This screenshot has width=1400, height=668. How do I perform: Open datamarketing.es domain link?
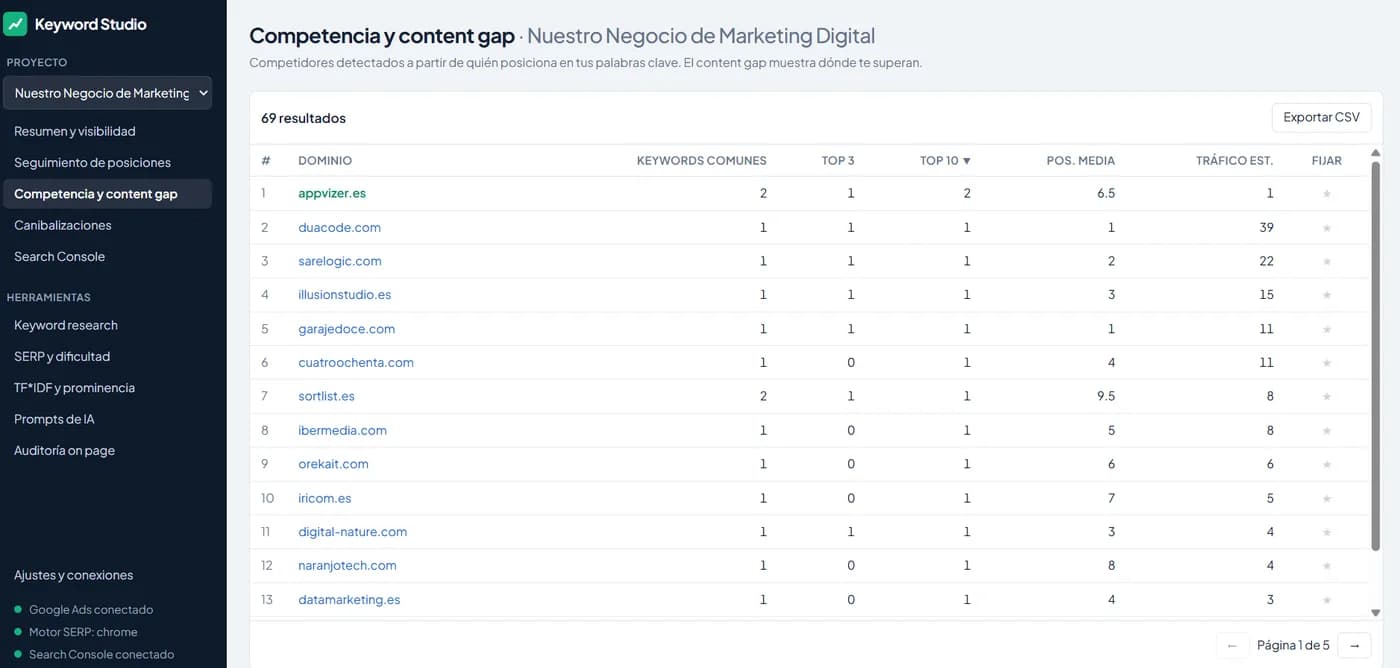349,600
